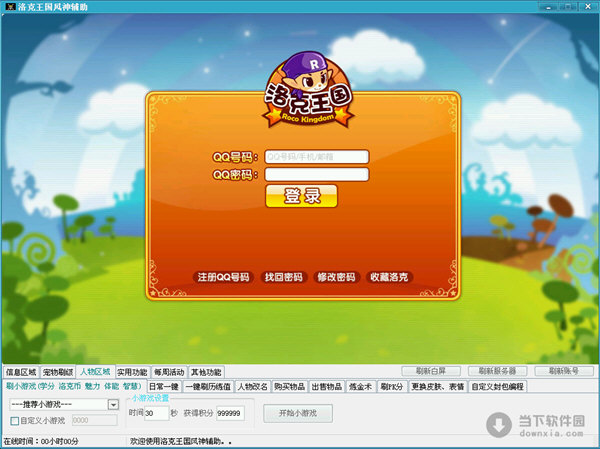600x449 pixels.
Task: Click the 刷新账号 button
Action: click(x=564, y=371)
